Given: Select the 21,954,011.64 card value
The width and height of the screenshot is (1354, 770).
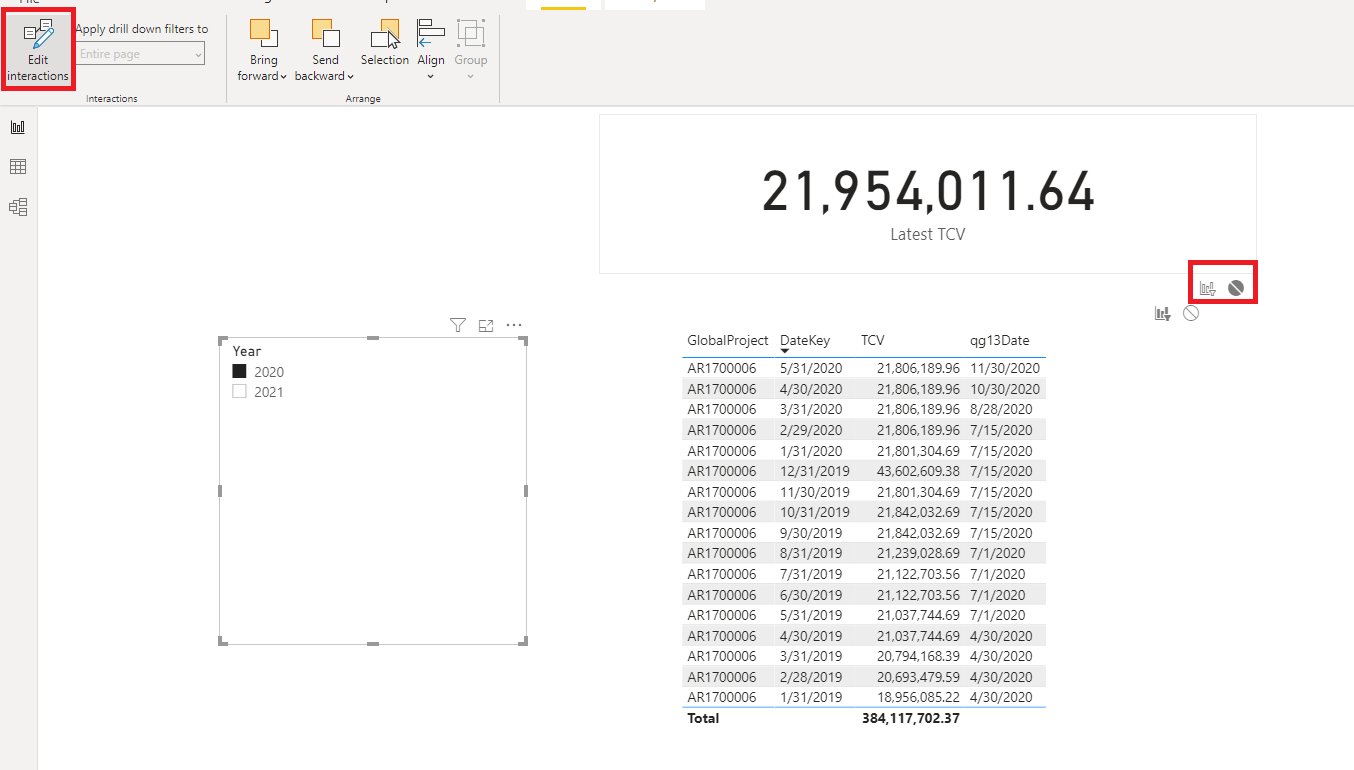Looking at the screenshot, I should click(x=928, y=192).
